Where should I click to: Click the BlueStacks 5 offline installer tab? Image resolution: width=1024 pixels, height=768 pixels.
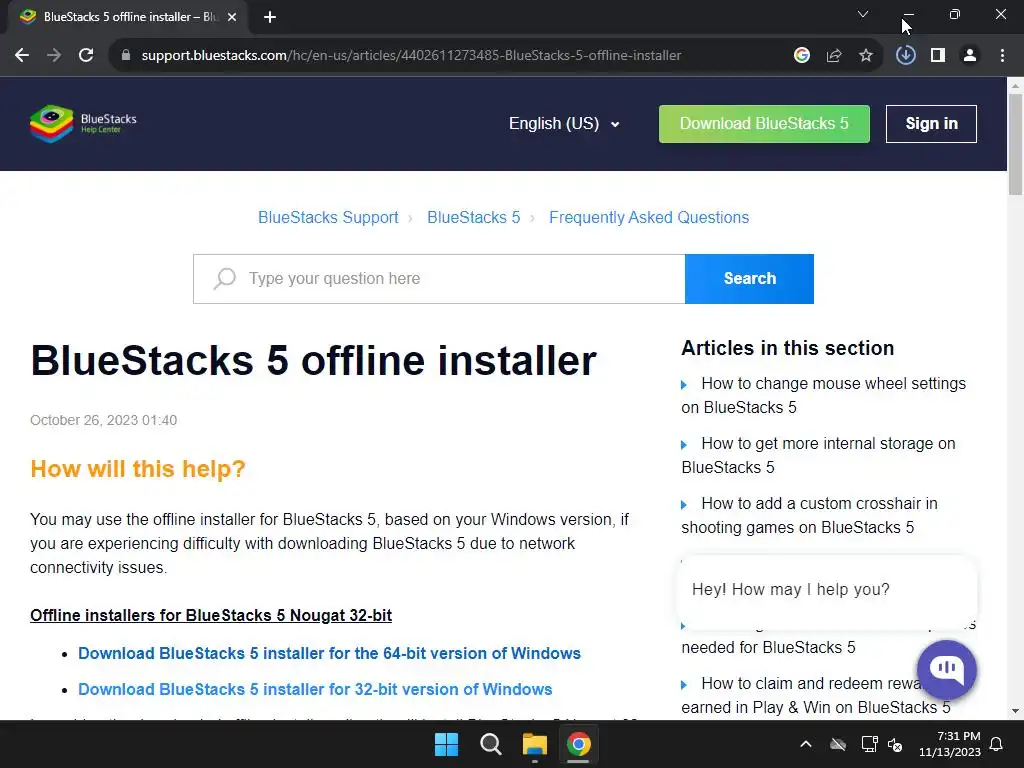click(129, 17)
